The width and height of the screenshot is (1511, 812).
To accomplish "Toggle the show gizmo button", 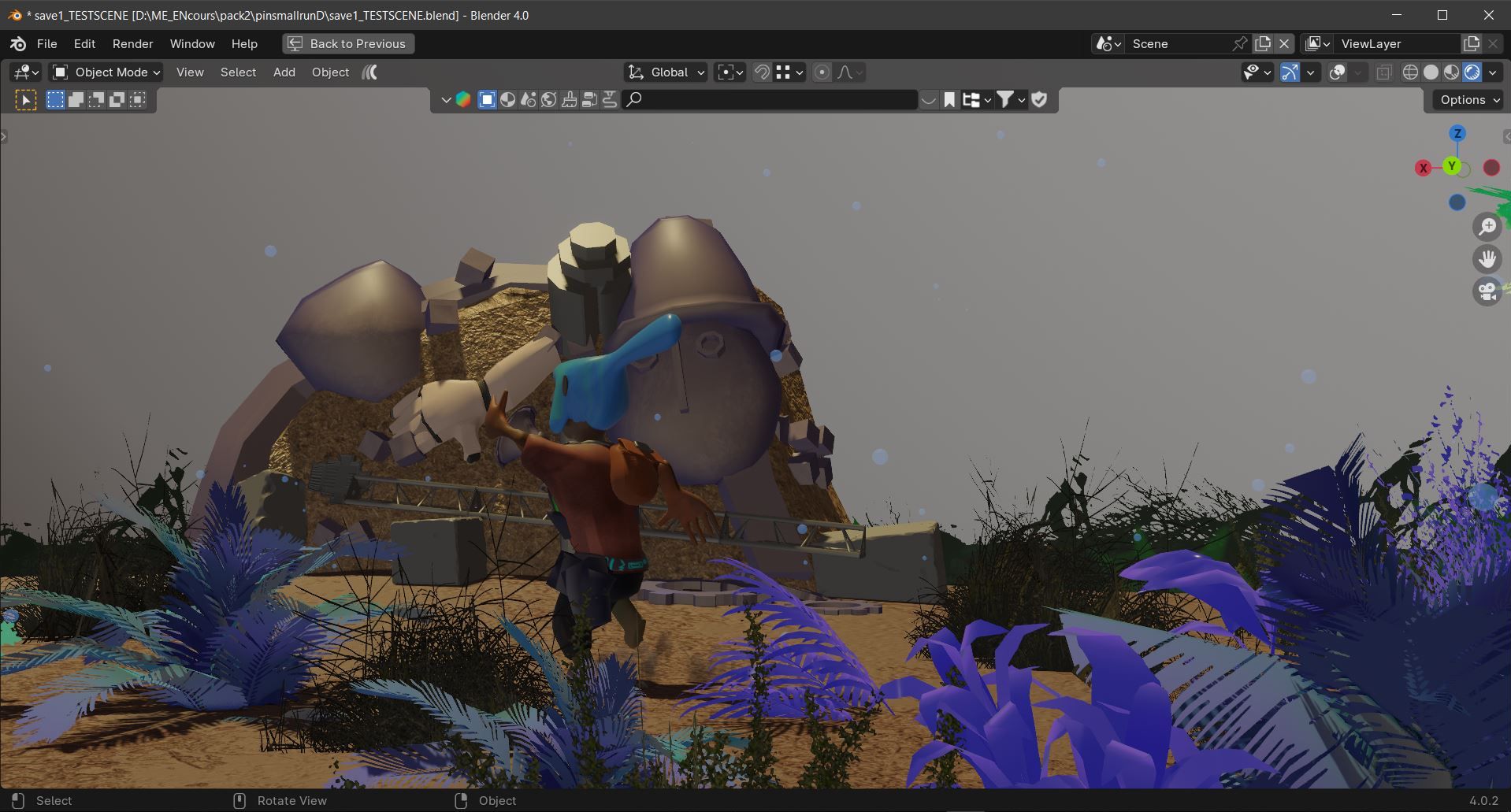I will tap(1290, 72).
